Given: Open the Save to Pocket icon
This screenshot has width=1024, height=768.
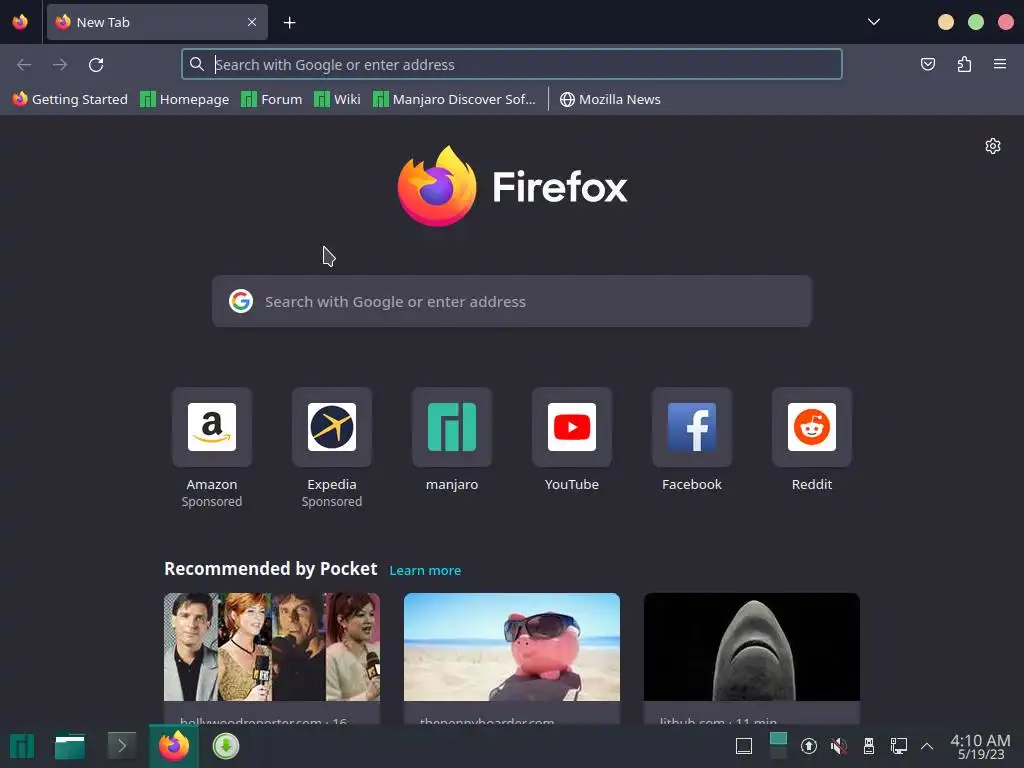Looking at the screenshot, I should [927, 64].
